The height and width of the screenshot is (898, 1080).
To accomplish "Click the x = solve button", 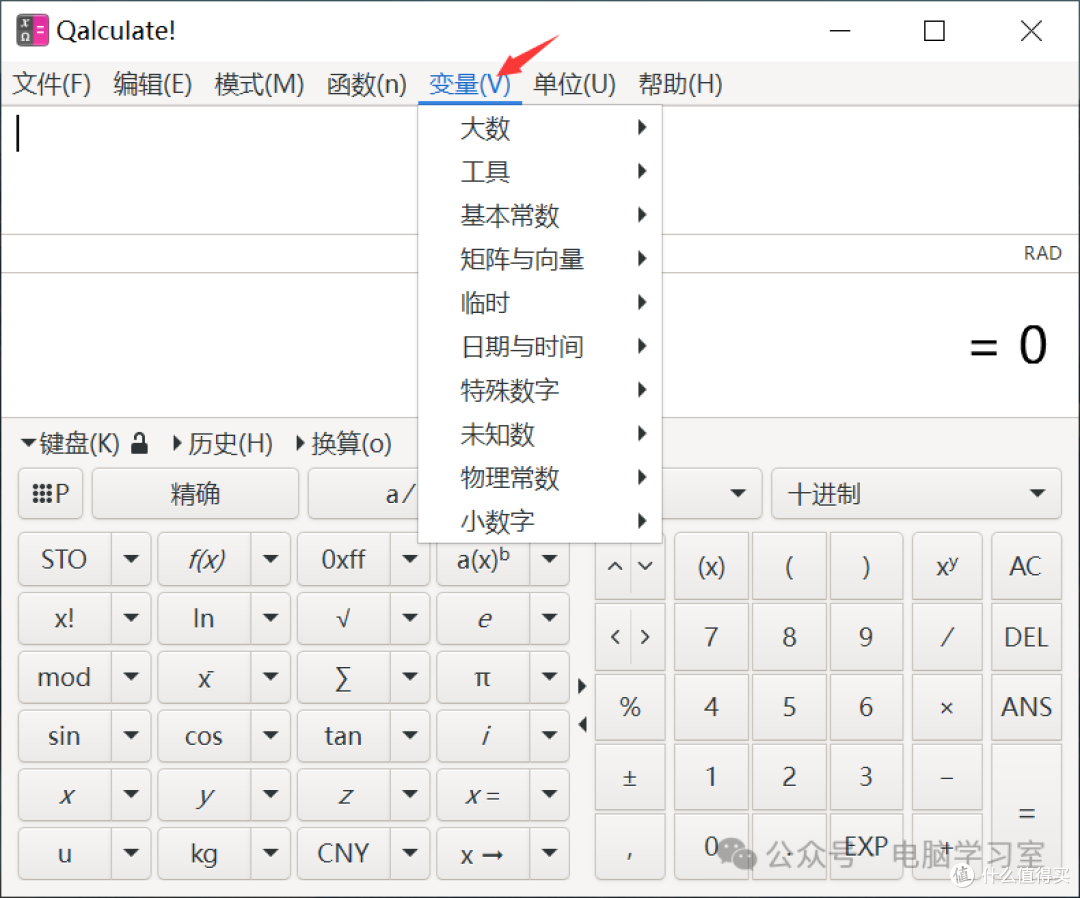I will click(484, 795).
